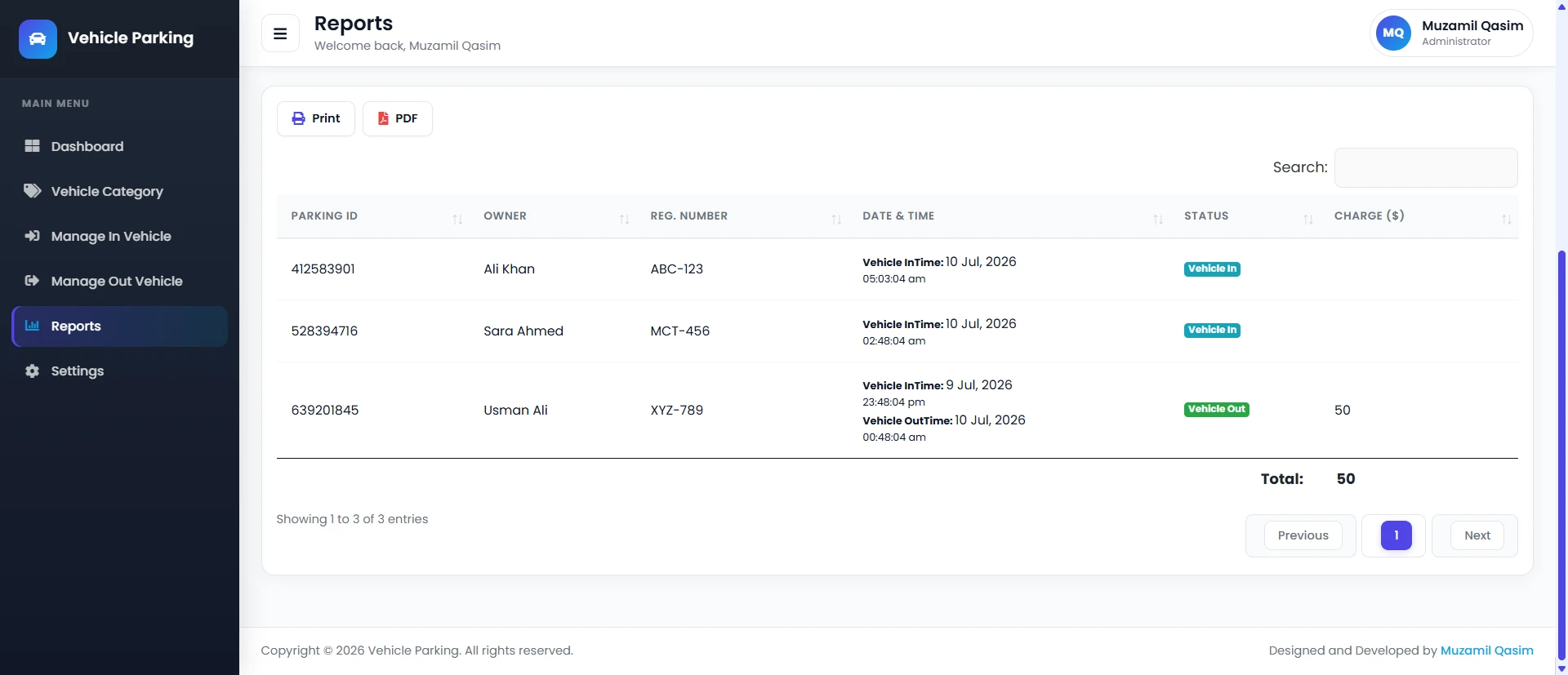1568x675 pixels.
Task: Click parking ID 639201845
Action: pos(325,410)
